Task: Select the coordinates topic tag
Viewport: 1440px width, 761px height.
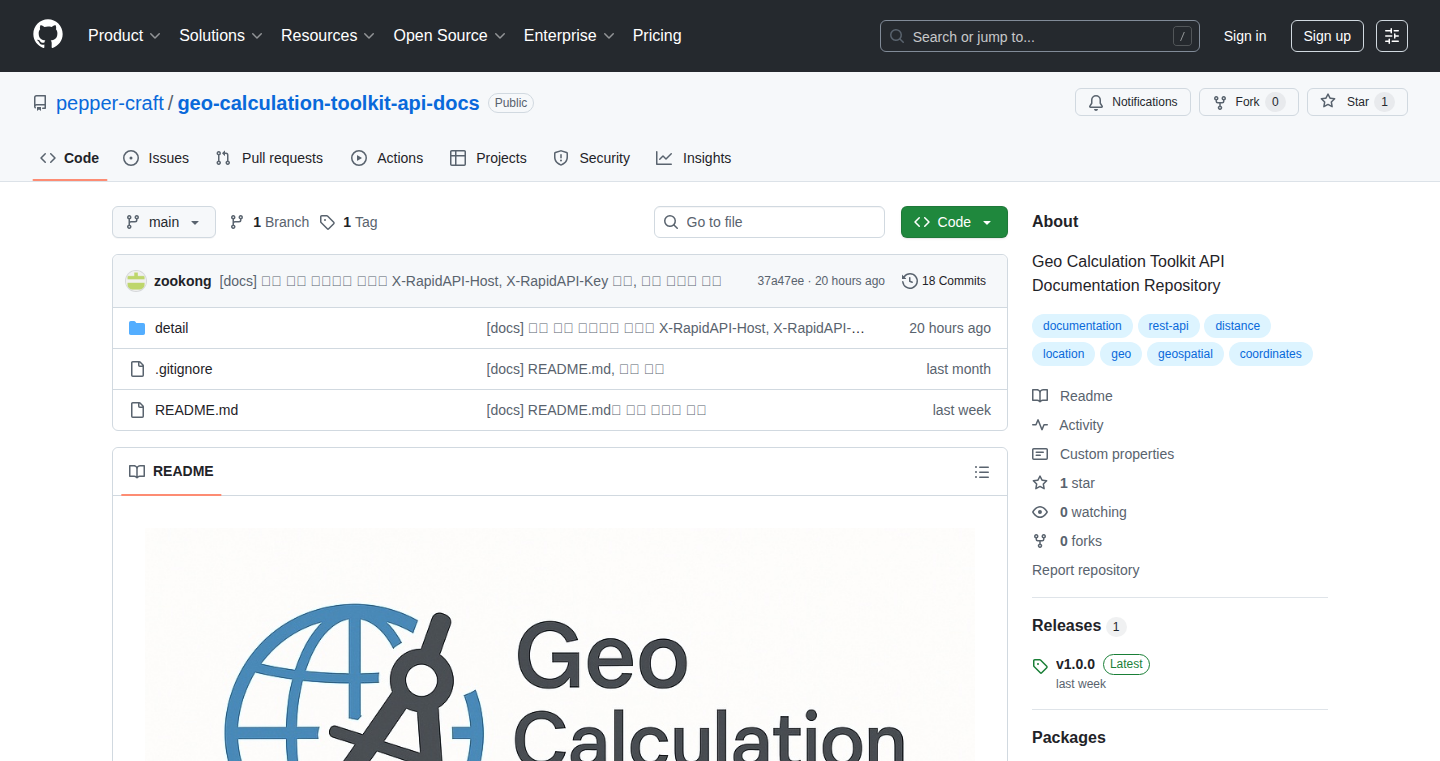Action: point(1271,354)
